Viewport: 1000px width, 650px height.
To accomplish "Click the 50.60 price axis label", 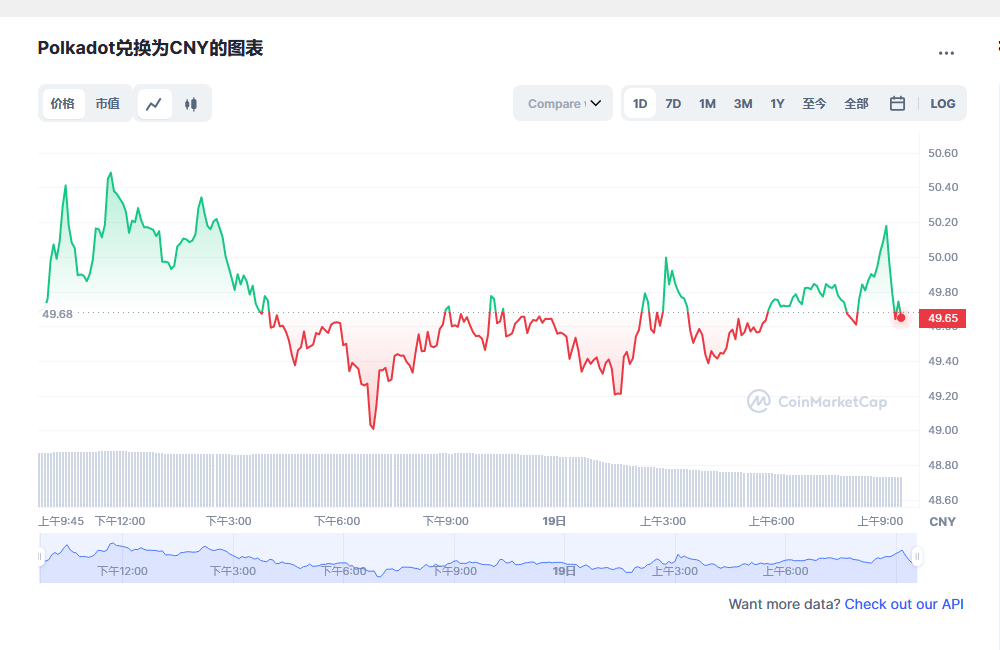I will 943,153.
